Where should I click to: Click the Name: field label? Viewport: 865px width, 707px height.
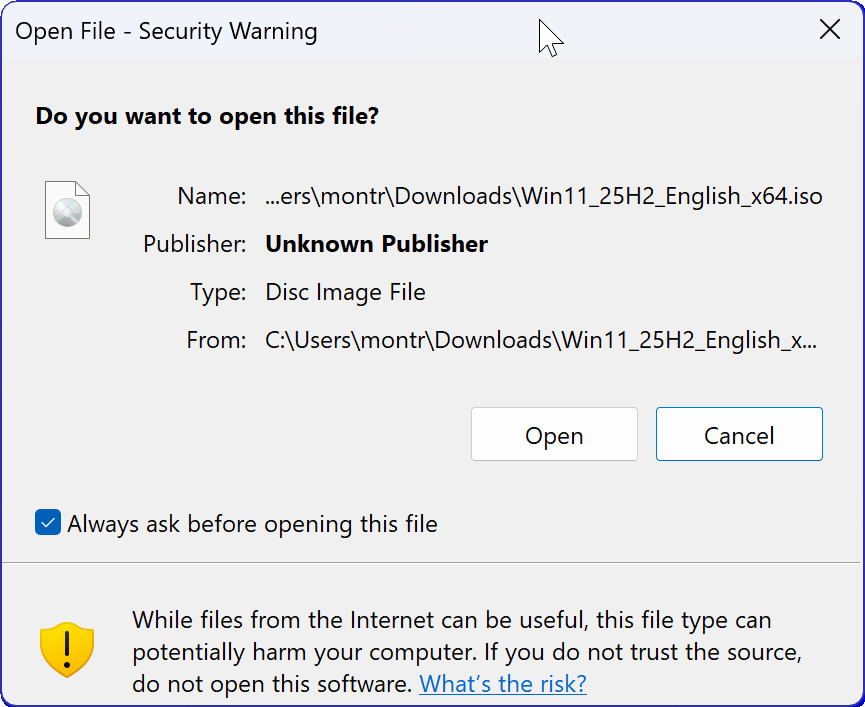coord(211,196)
